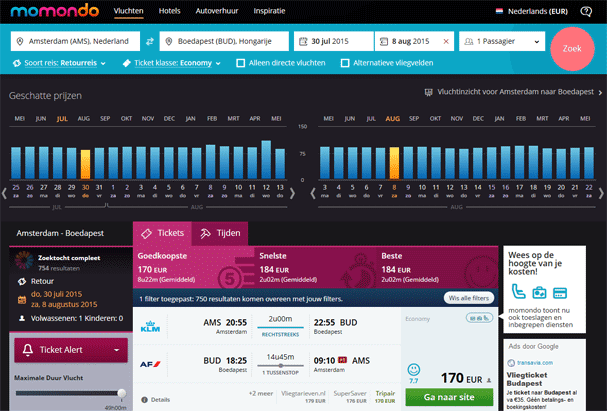Click the Ga naar site button
The image size is (607, 411).
pos(449,397)
